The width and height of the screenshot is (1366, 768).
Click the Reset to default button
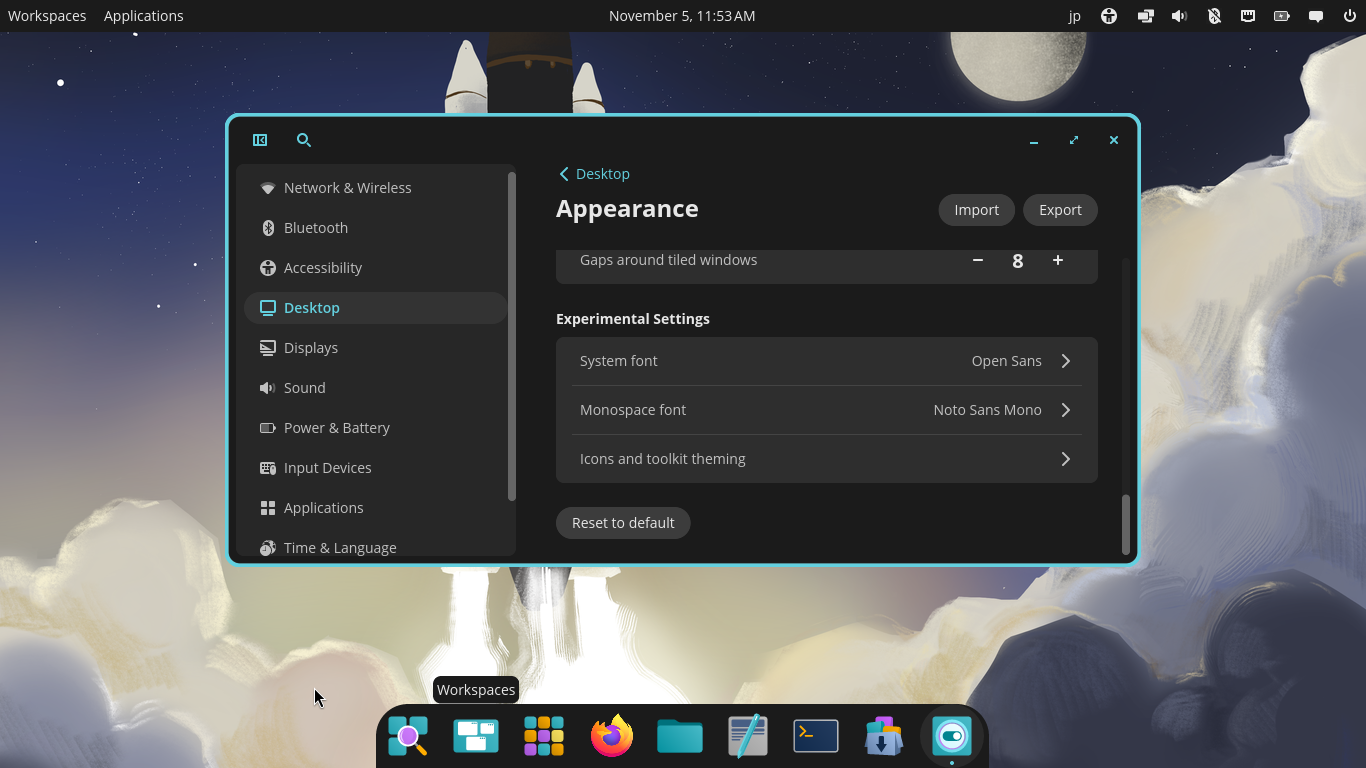tap(623, 523)
